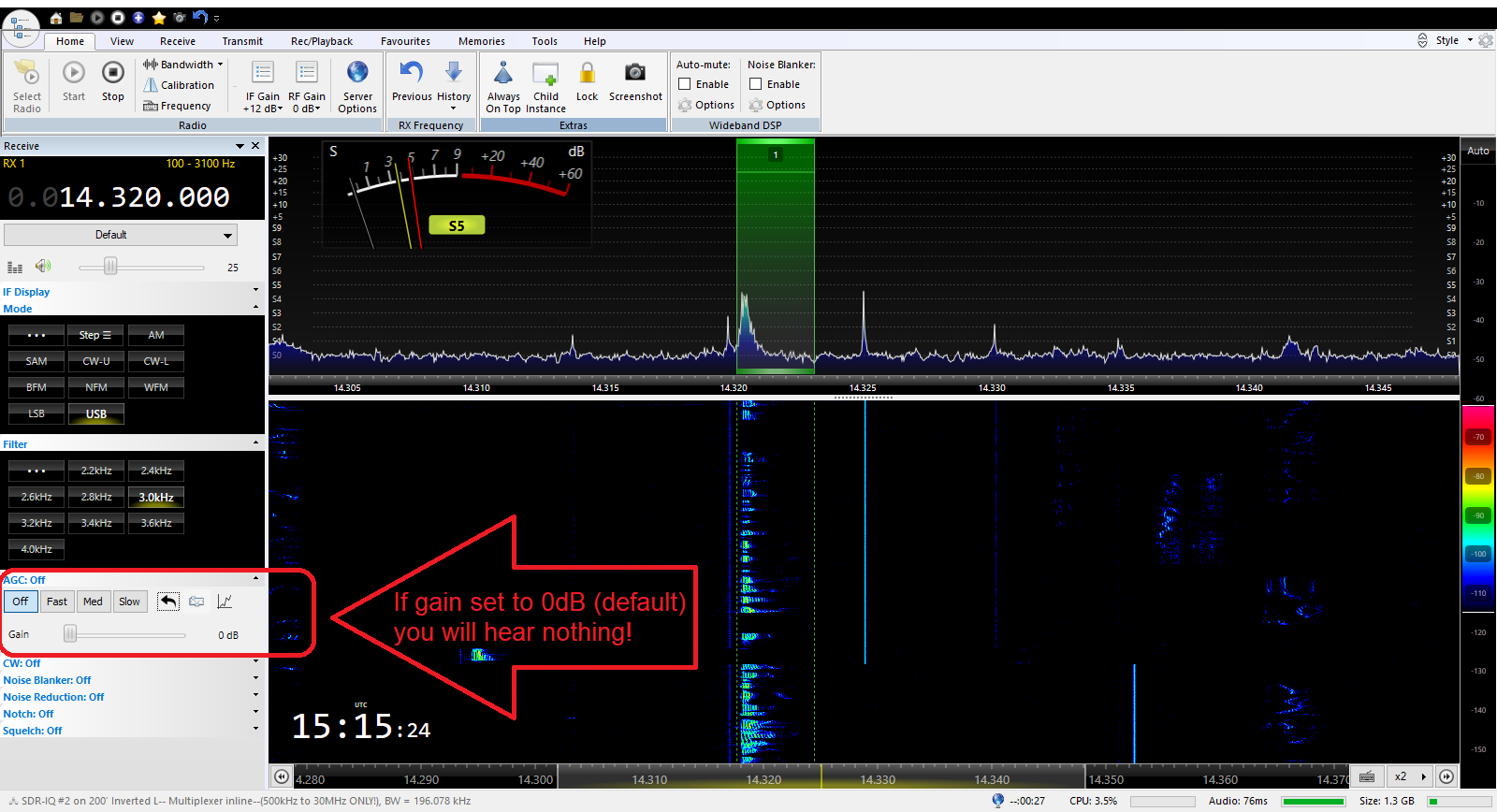This screenshot has height=812, width=1497.
Task: Open a Child Instance window
Action: tap(545, 74)
